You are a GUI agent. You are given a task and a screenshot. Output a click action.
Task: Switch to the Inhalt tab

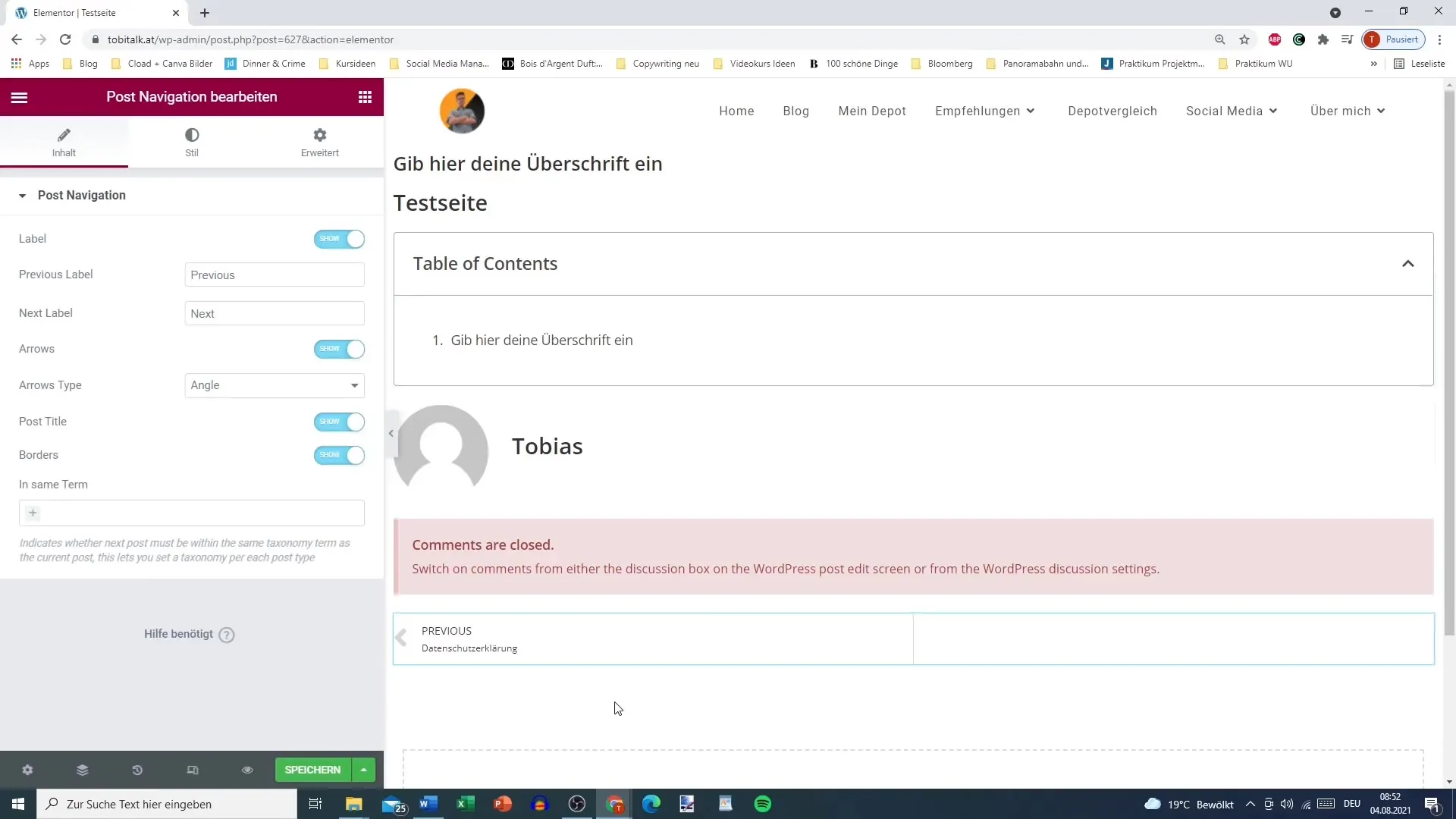point(64,142)
